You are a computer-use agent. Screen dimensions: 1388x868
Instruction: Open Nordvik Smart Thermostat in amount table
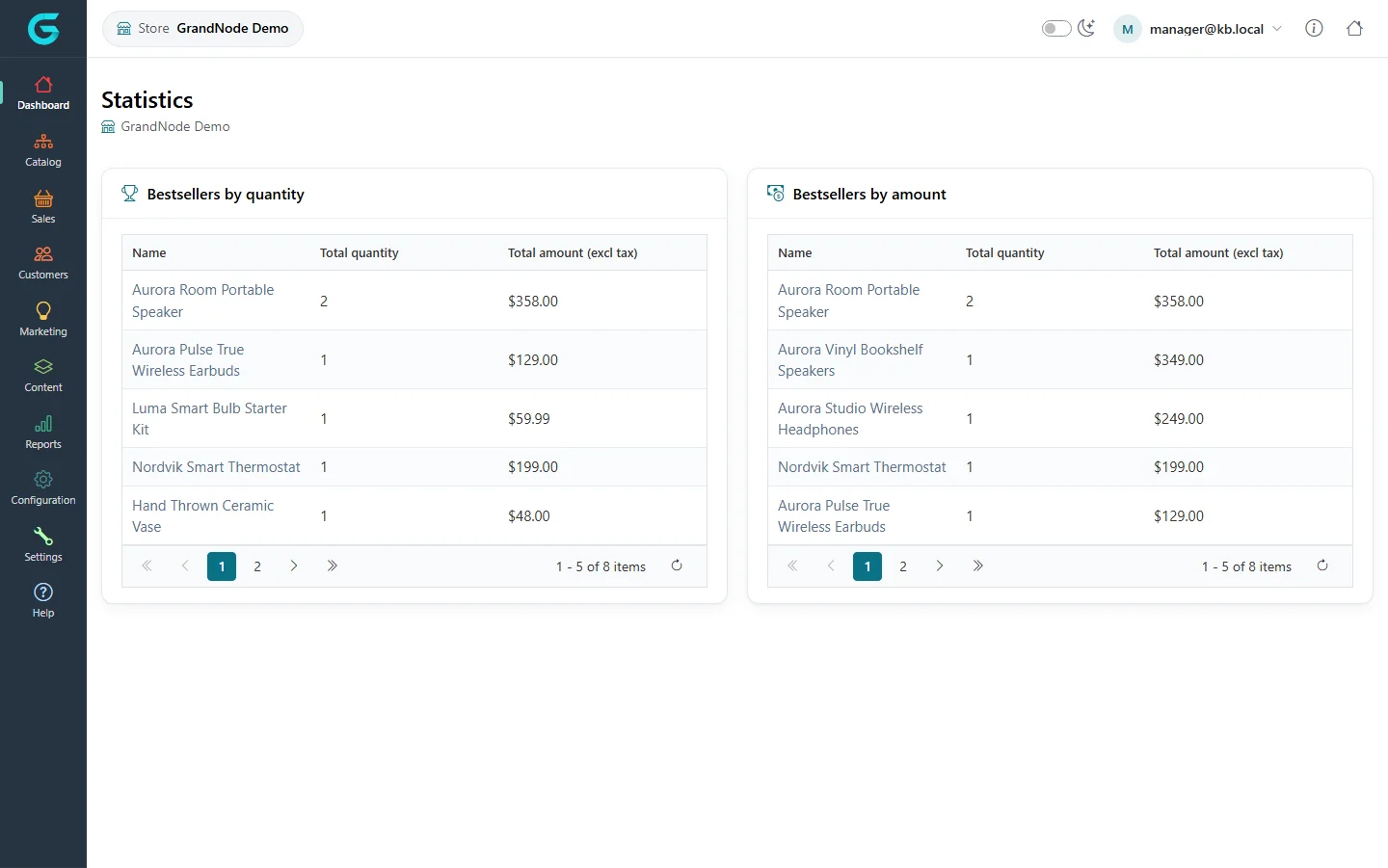(x=862, y=467)
